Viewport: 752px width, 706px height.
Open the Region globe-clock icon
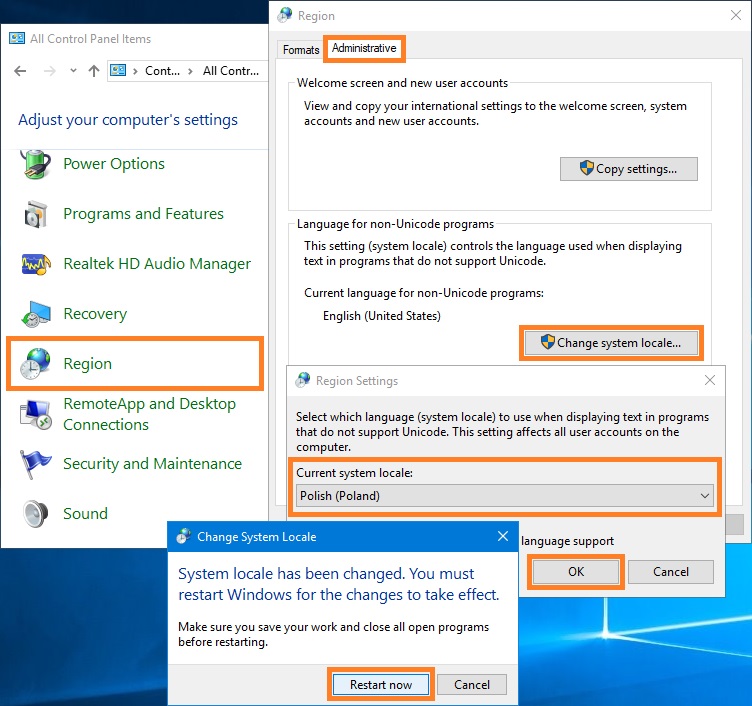click(35, 364)
